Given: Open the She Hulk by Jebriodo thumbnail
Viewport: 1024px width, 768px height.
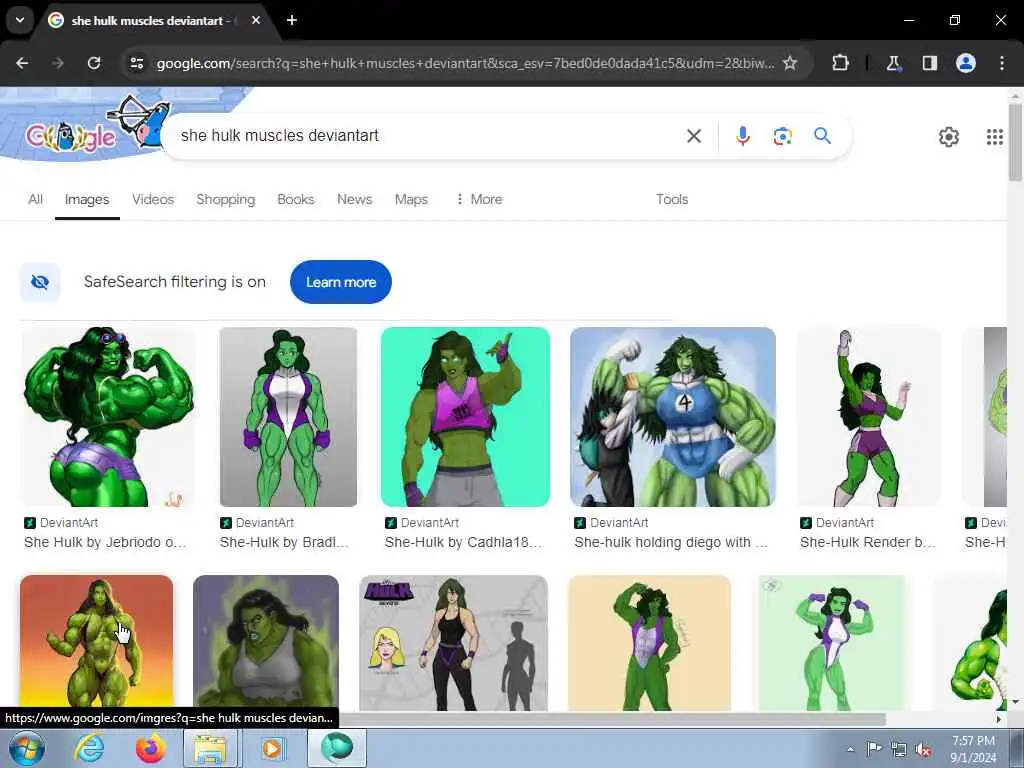Looking at the screenshot, I should pyautogui.click(x=109, y=417).
